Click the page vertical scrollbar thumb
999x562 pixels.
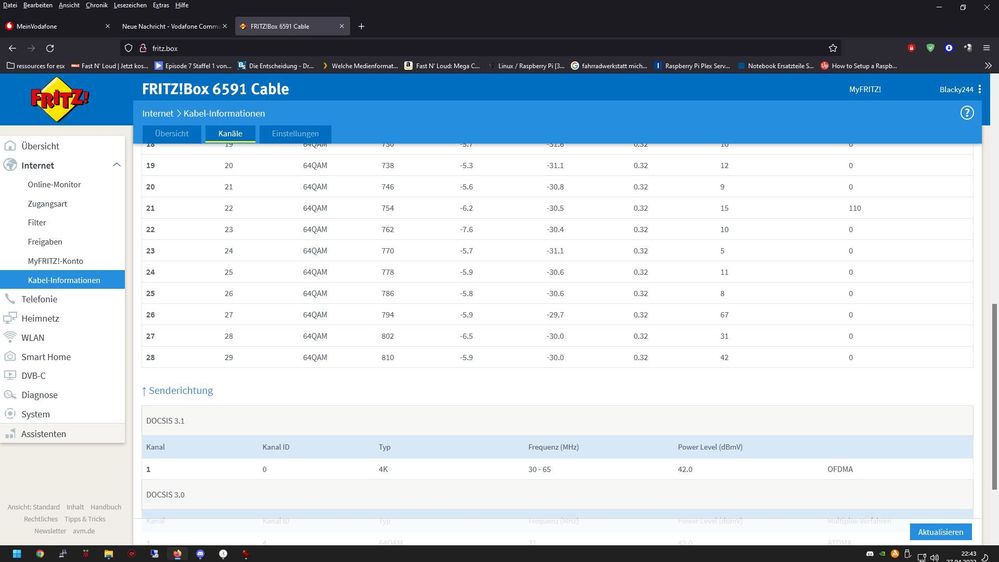995,396
